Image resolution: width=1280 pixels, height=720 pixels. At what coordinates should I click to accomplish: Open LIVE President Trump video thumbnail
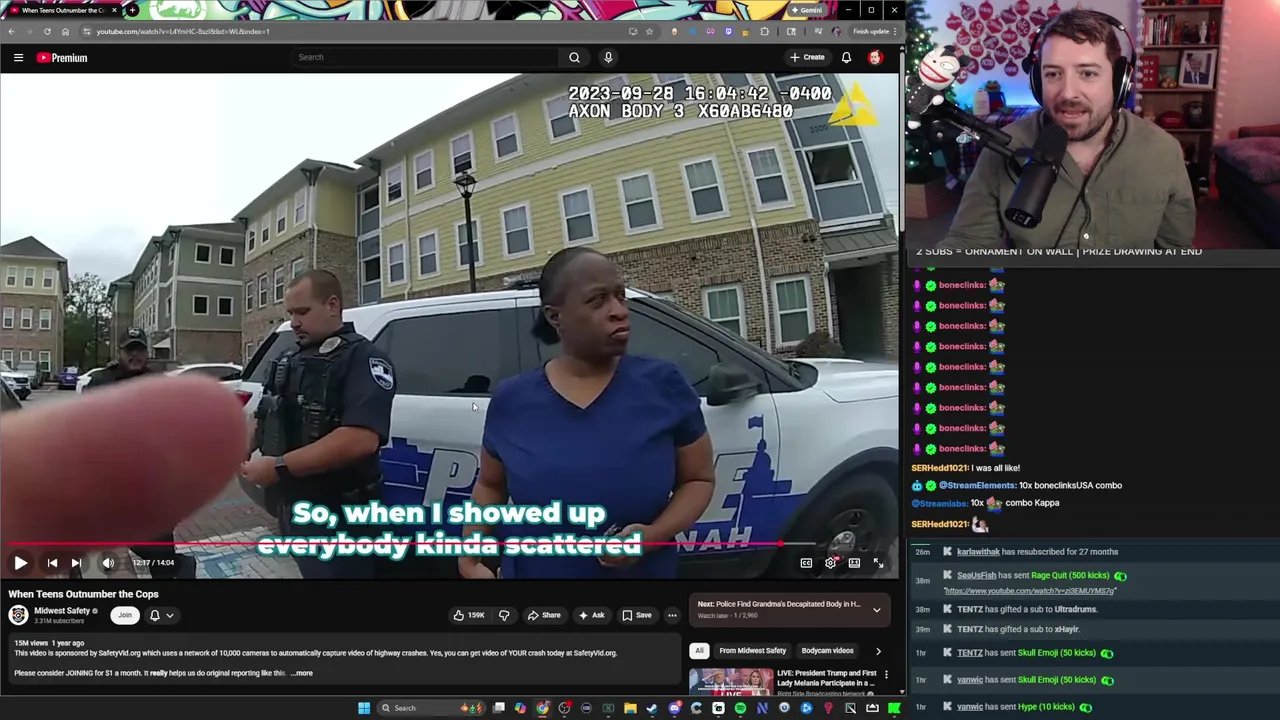click(731, 681)
